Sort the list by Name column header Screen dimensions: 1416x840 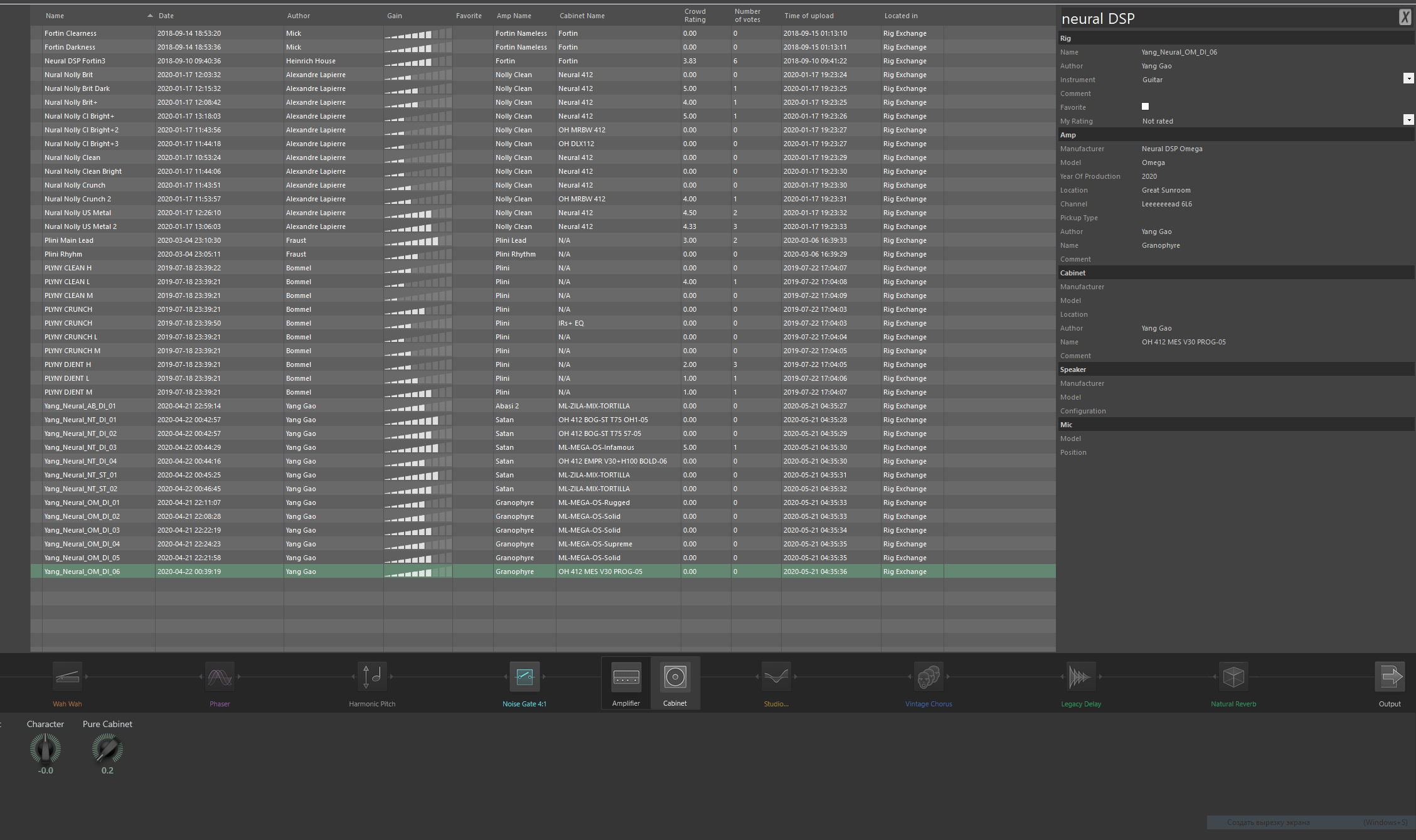click(55, 16)
